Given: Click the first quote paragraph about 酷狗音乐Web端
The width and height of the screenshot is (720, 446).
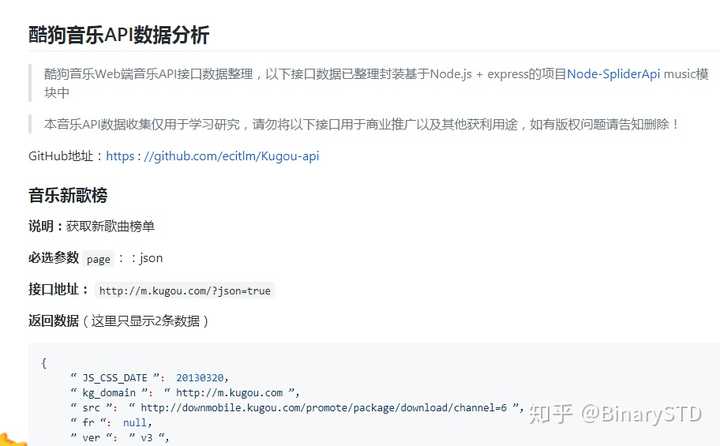Looking at the screenshot, I should click(x=376, y=83).
